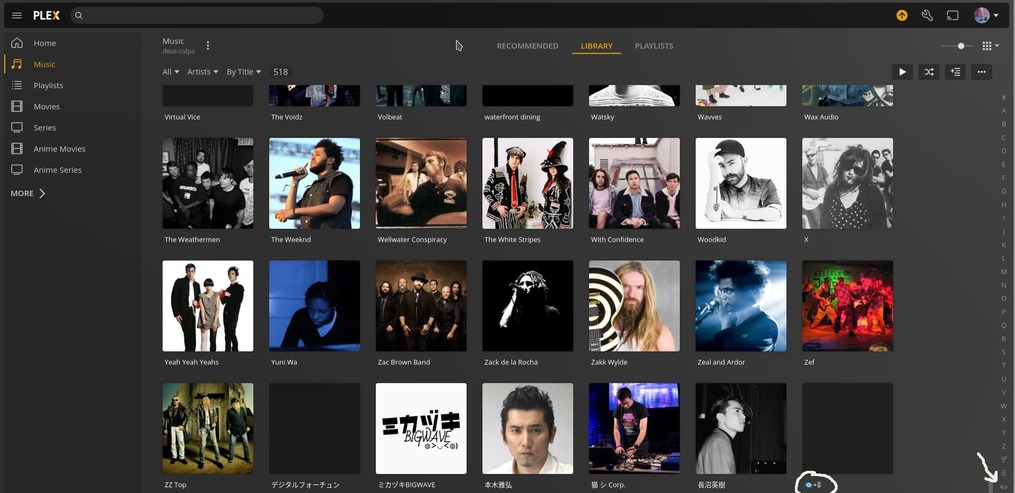Screen dimensions: 1015x493
Task: Click Virtual Vice artist name
Action: pos(182,117)
